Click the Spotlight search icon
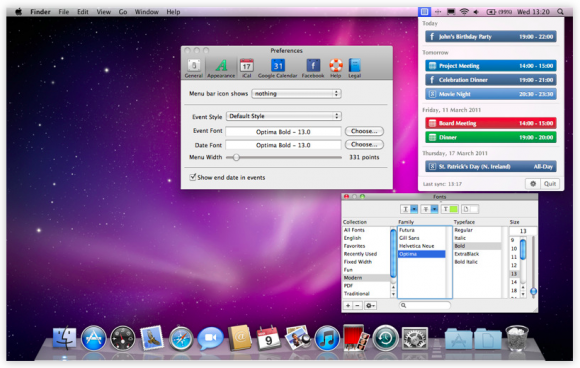 (560, 12)
